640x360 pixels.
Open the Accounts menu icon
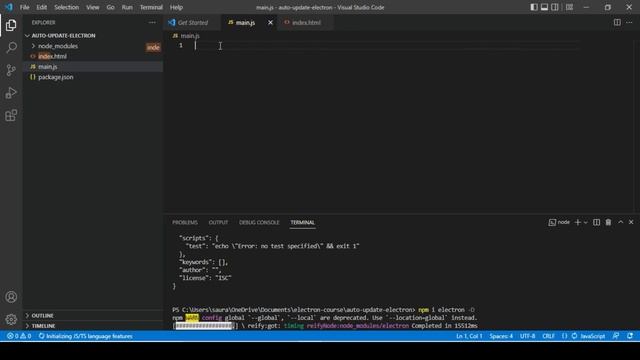pos(11,297)
